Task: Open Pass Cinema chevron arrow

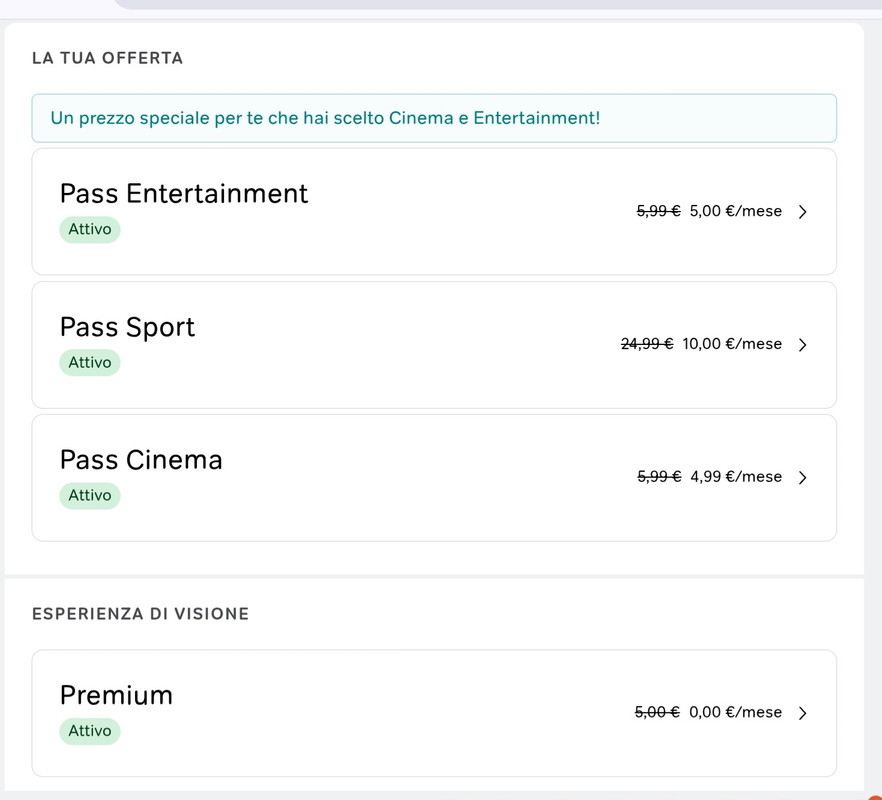Action: pyautogui.click(x=803, y=478)
